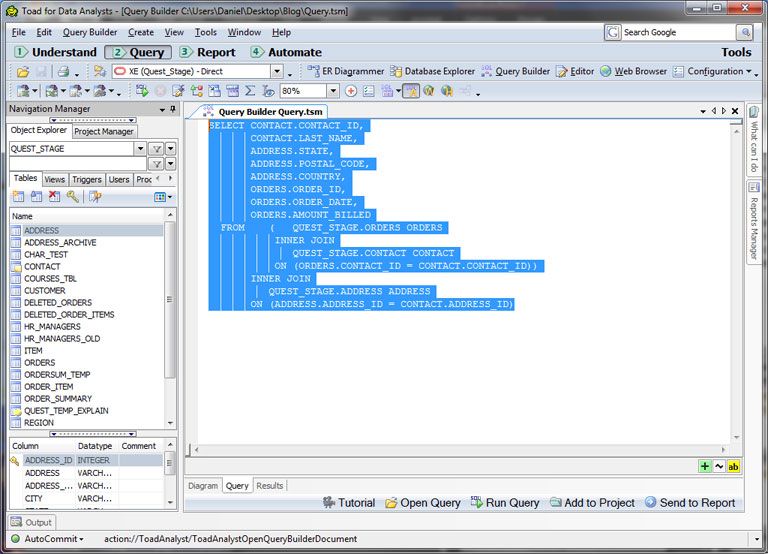The width and height of the screenshot is (768, 554).
Task: Go to the Report step
Action: 207,52
